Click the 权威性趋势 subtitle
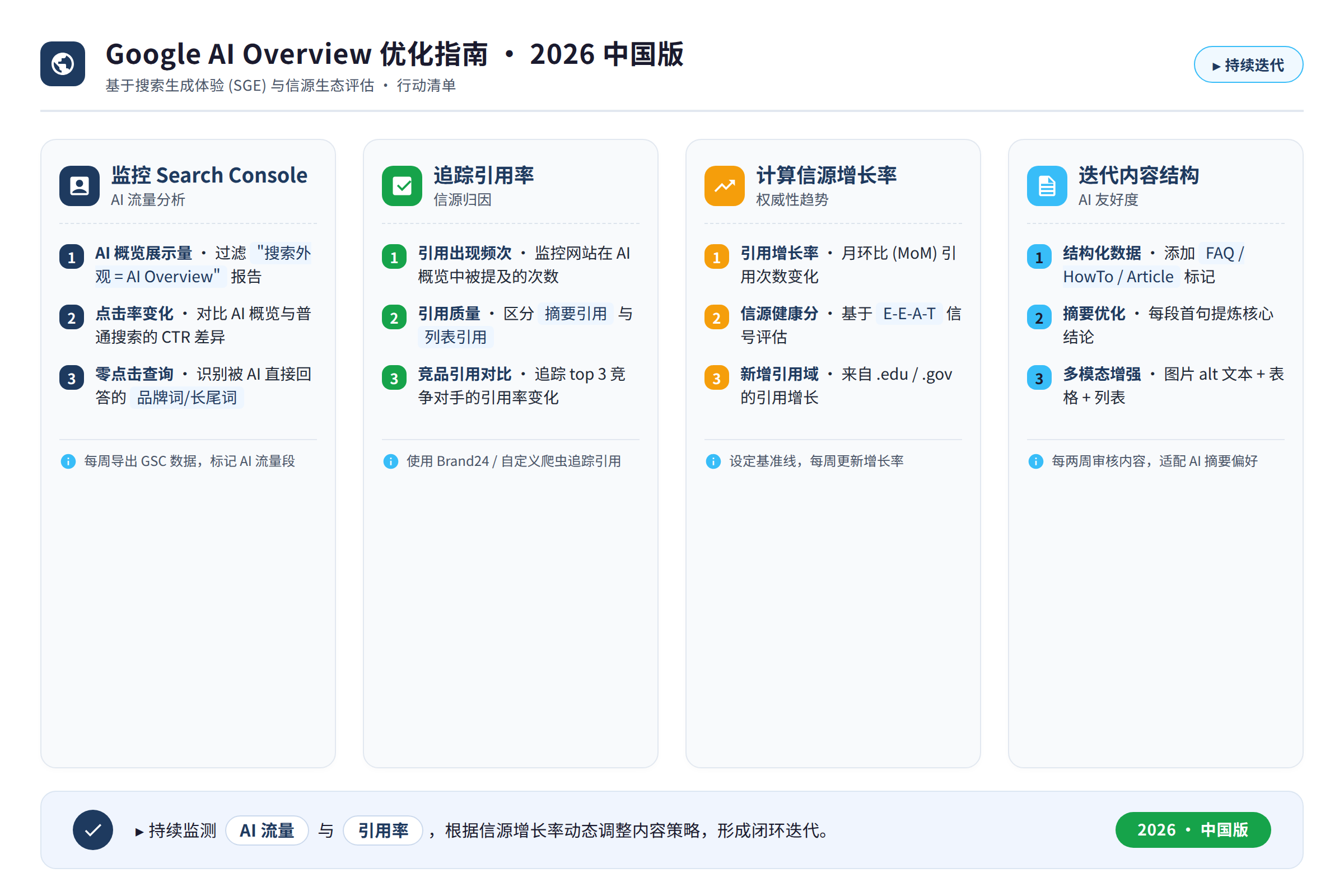 point(792,200)
